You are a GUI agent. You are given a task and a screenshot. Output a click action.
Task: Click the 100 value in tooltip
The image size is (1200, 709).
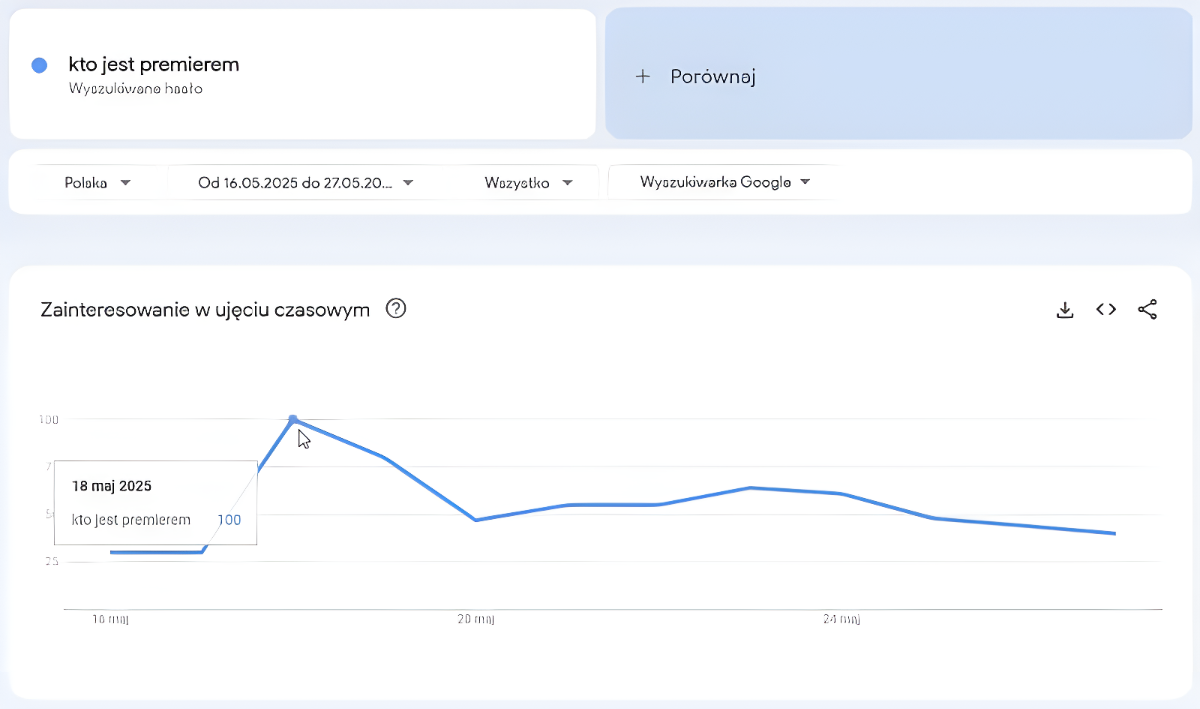point(229,520)
